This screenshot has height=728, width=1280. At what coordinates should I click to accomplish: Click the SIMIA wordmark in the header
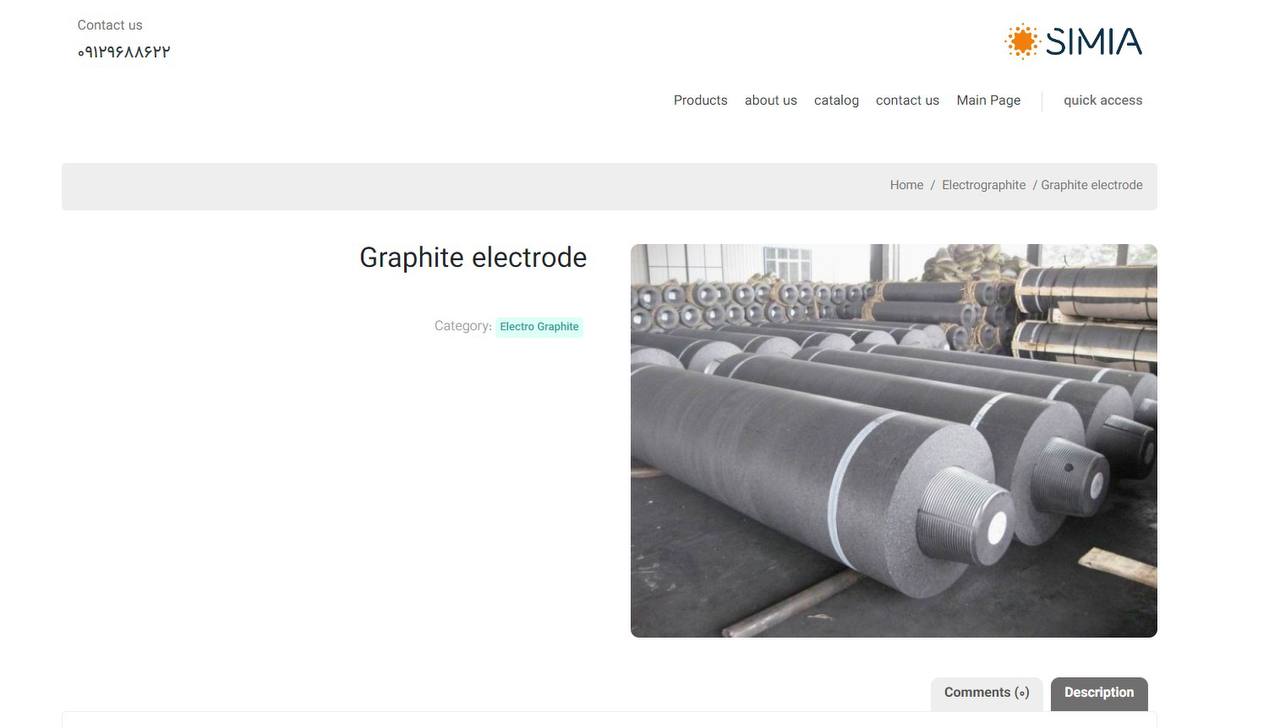click(1094, 42)
